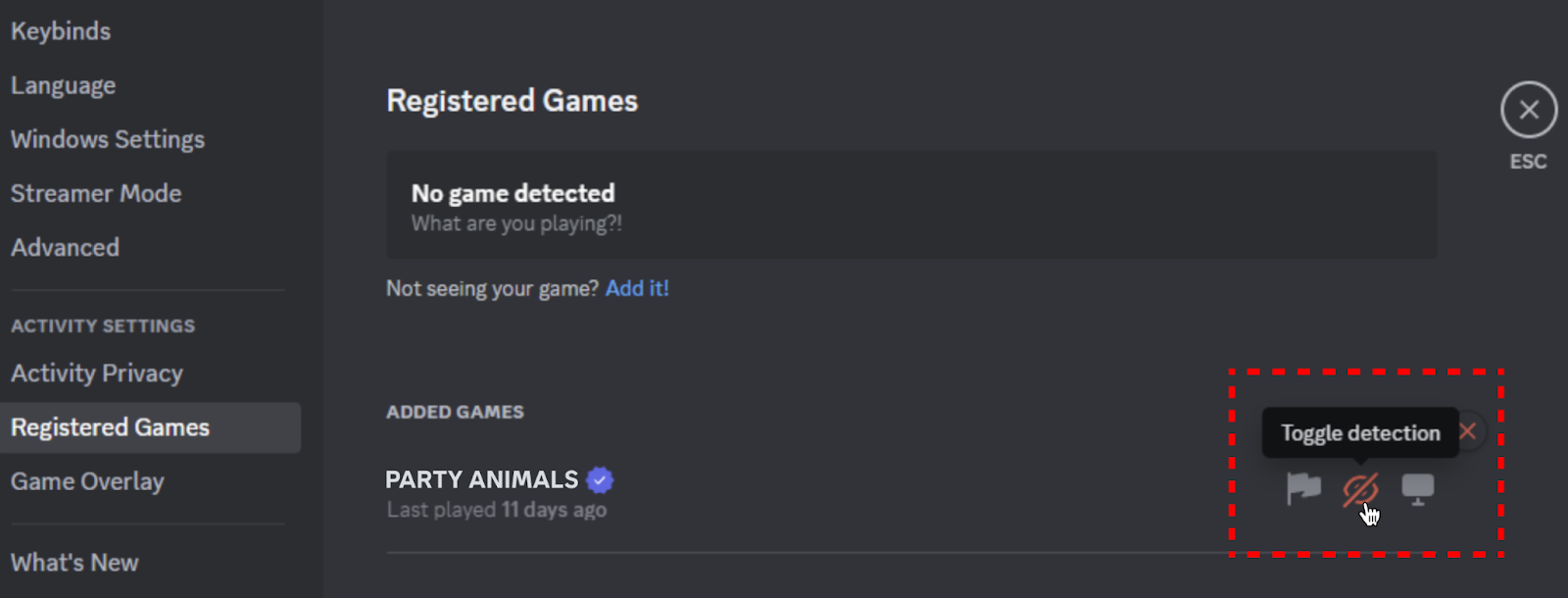
Task: Go to Language settings
Action: pyautogui.click(x=64, y=86)
